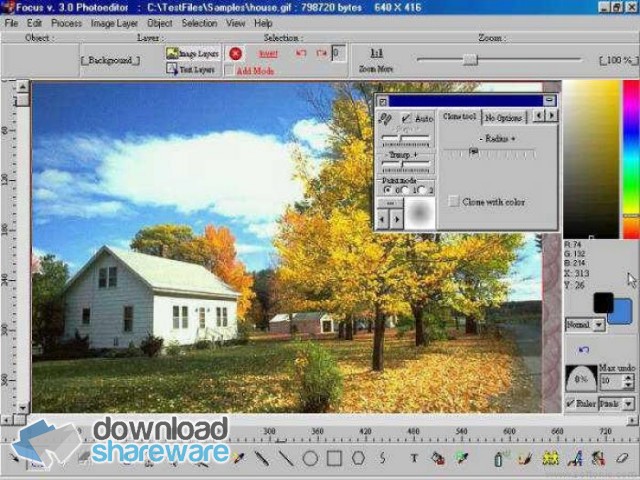Open the Help menu
The width and height of the screenshot is (640, 480).
point(263,23)
